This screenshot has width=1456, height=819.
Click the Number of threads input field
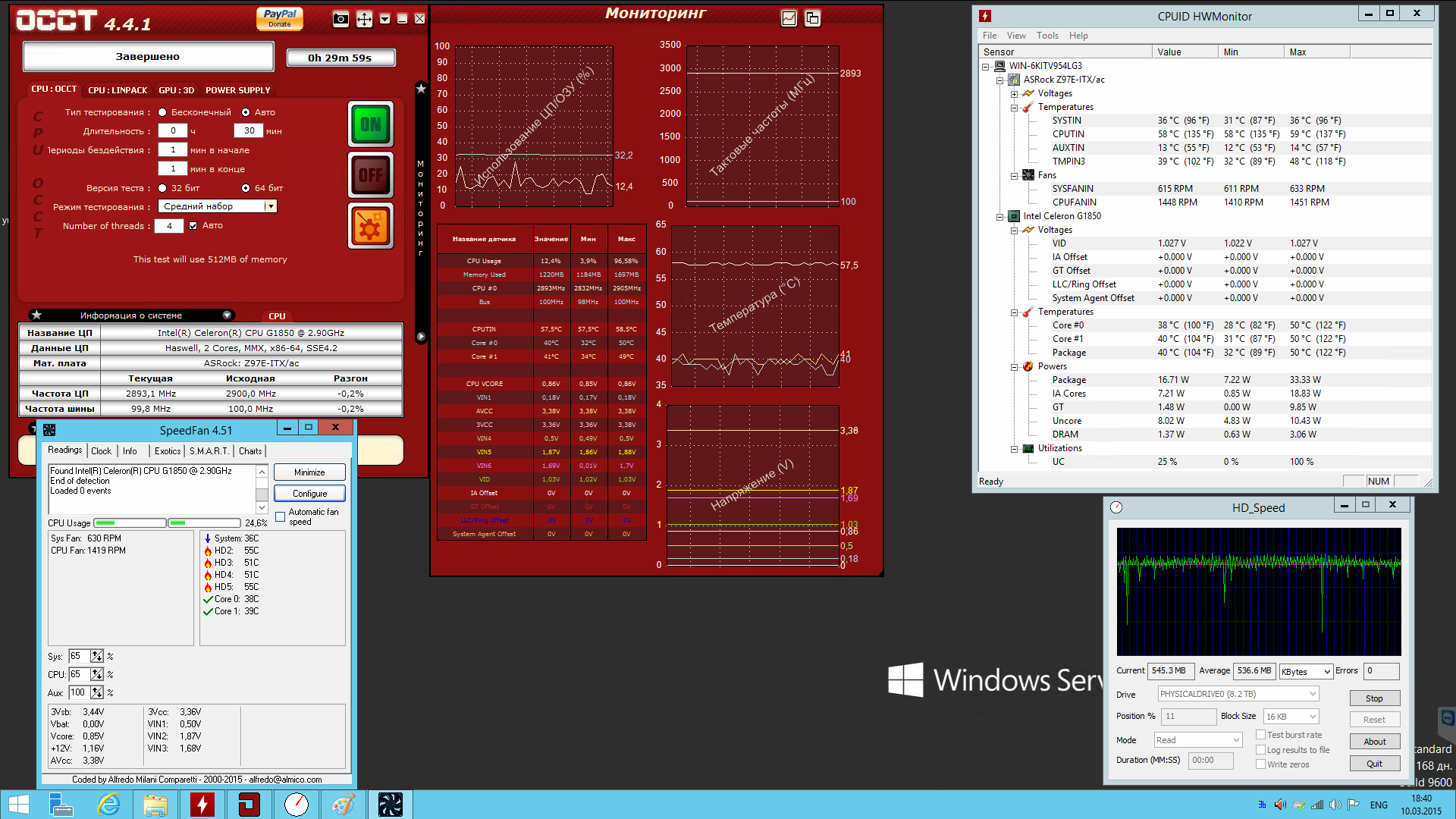(169, 225)
